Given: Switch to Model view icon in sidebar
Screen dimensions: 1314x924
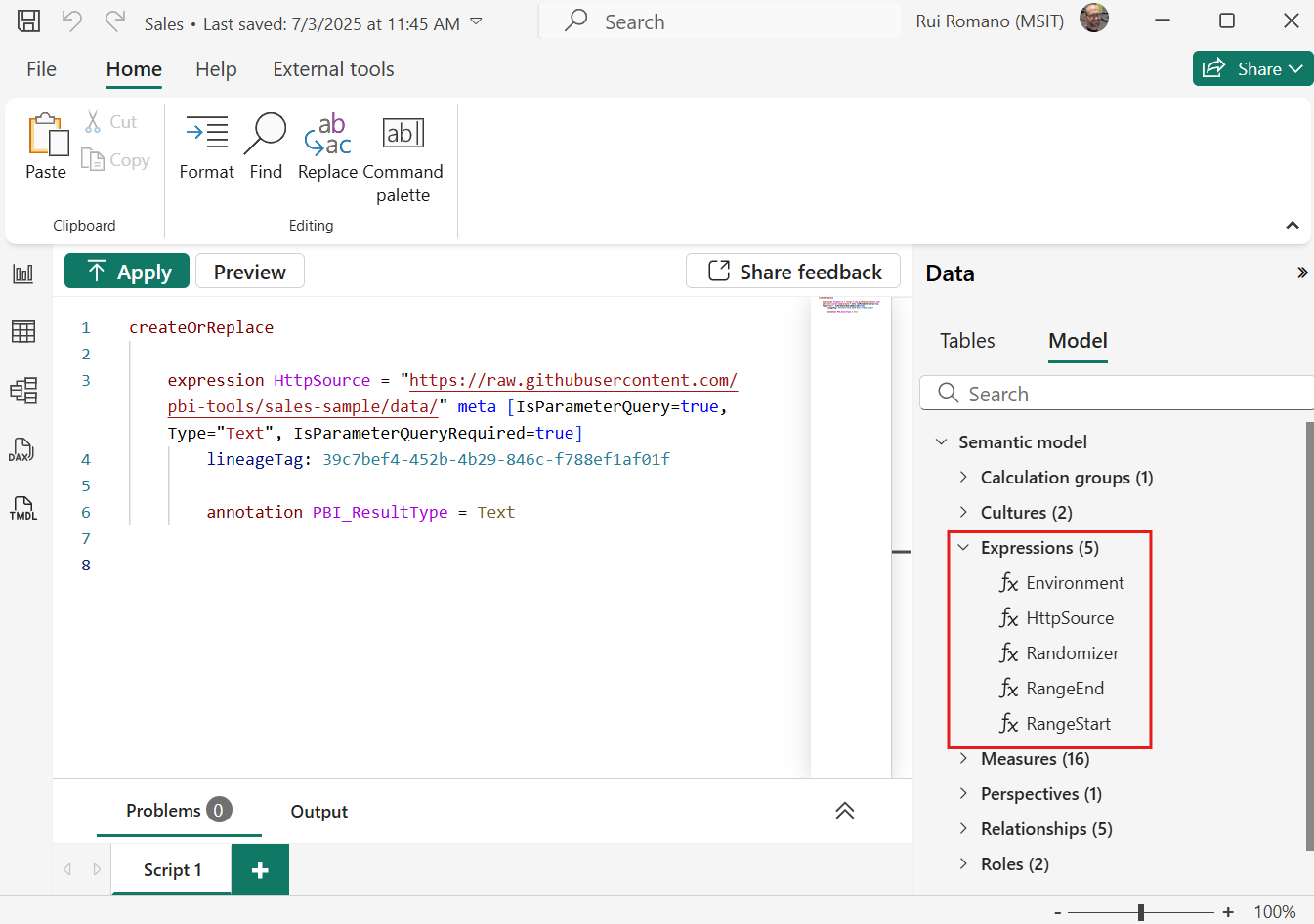Looking at the screenshot, I should [23, 391].
